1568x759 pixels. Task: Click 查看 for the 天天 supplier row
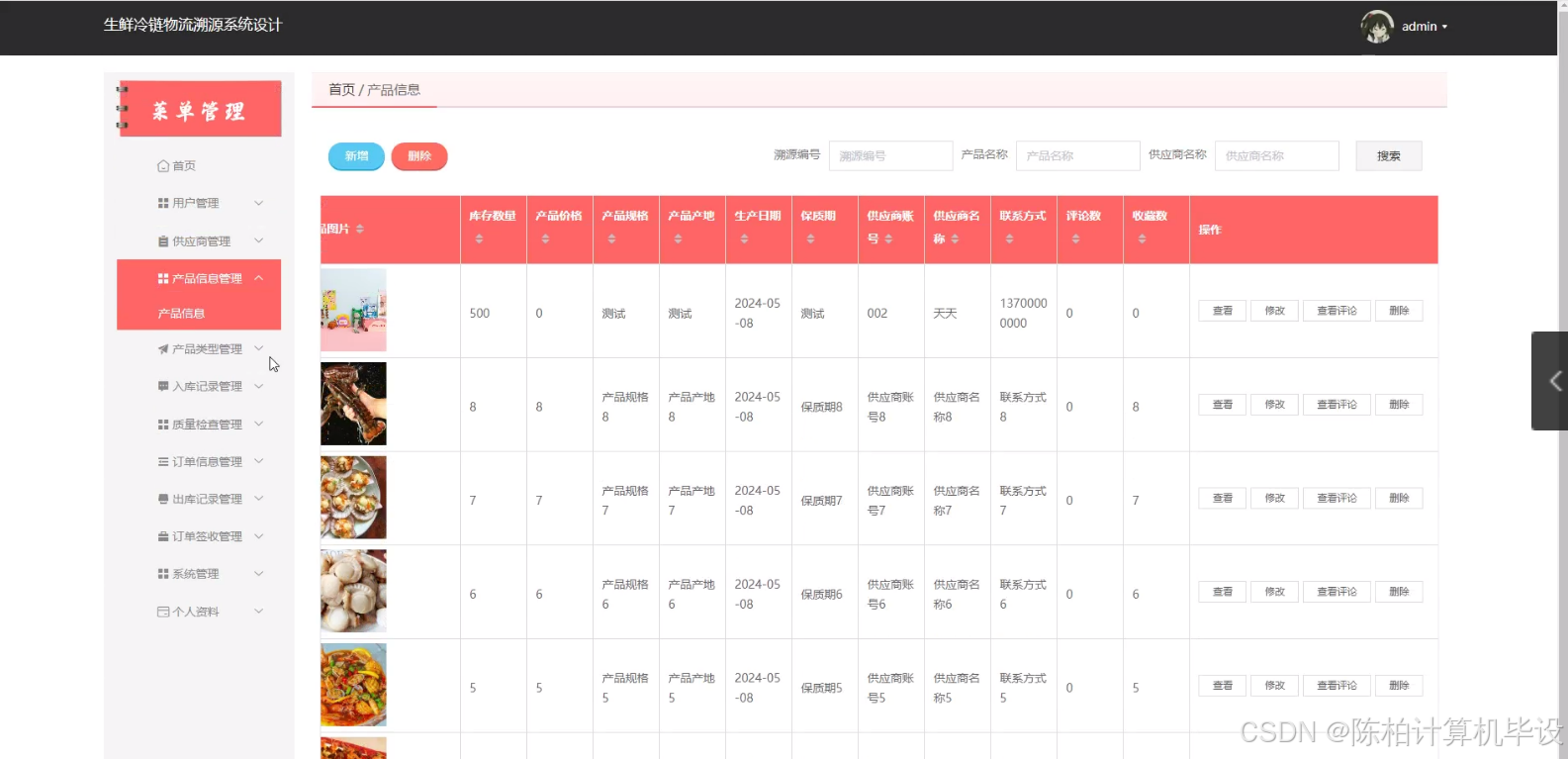click(x=1223, y=311)
